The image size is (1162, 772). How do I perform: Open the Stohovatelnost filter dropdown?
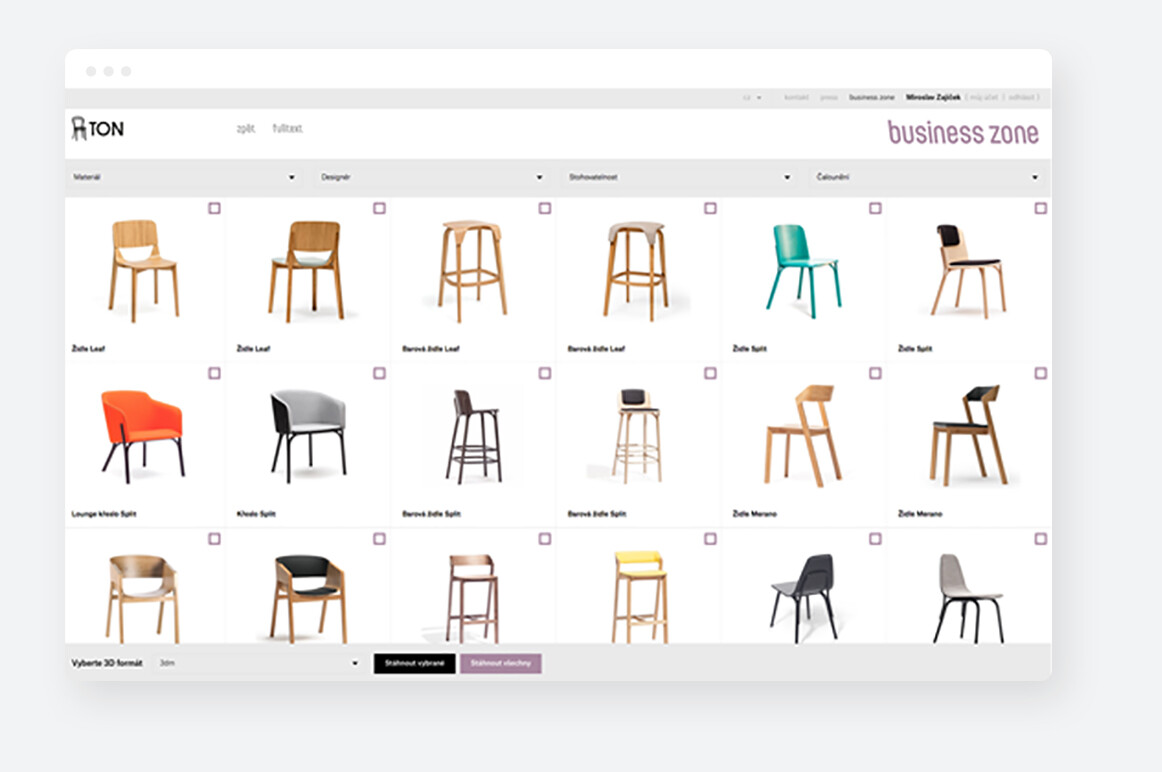[x=679, y=177]
